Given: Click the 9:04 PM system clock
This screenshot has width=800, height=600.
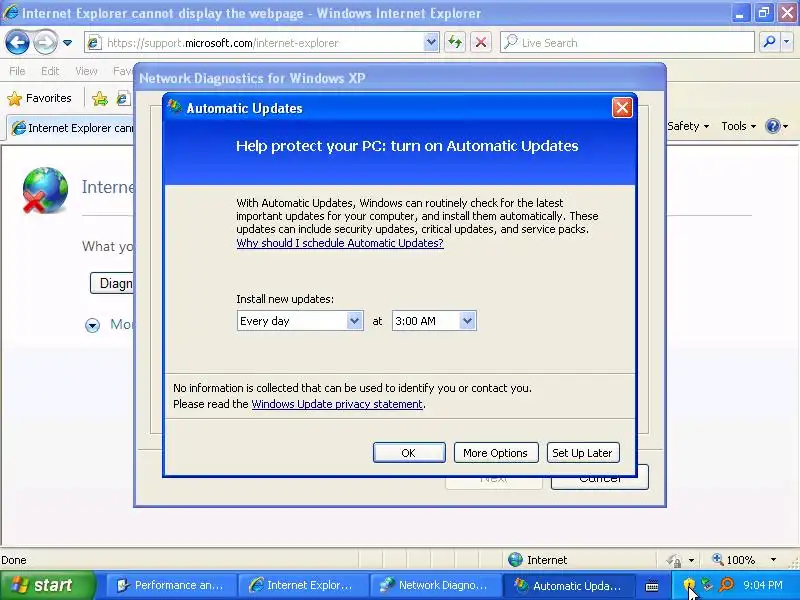Looking at the screenshot, I should 763,585.
